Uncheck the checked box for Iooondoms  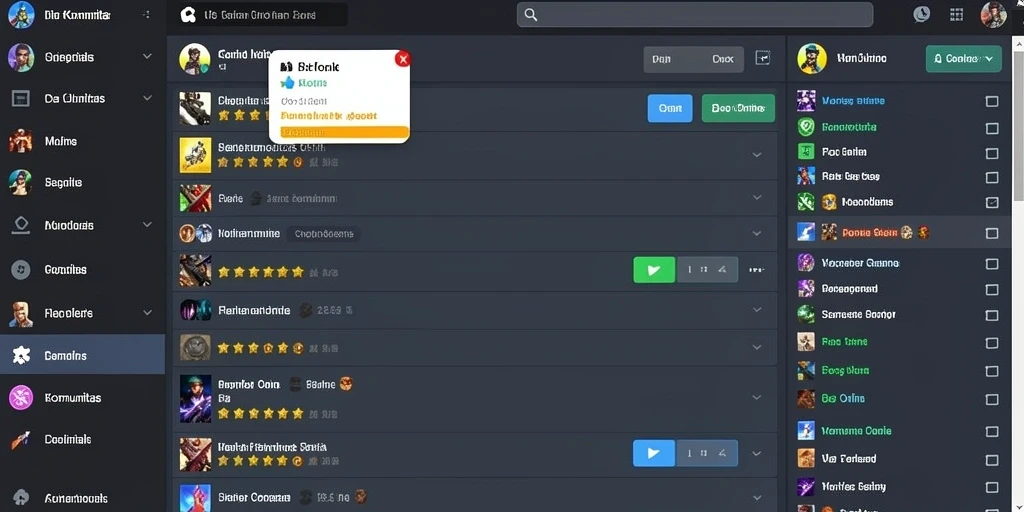[x=991, y=203]
